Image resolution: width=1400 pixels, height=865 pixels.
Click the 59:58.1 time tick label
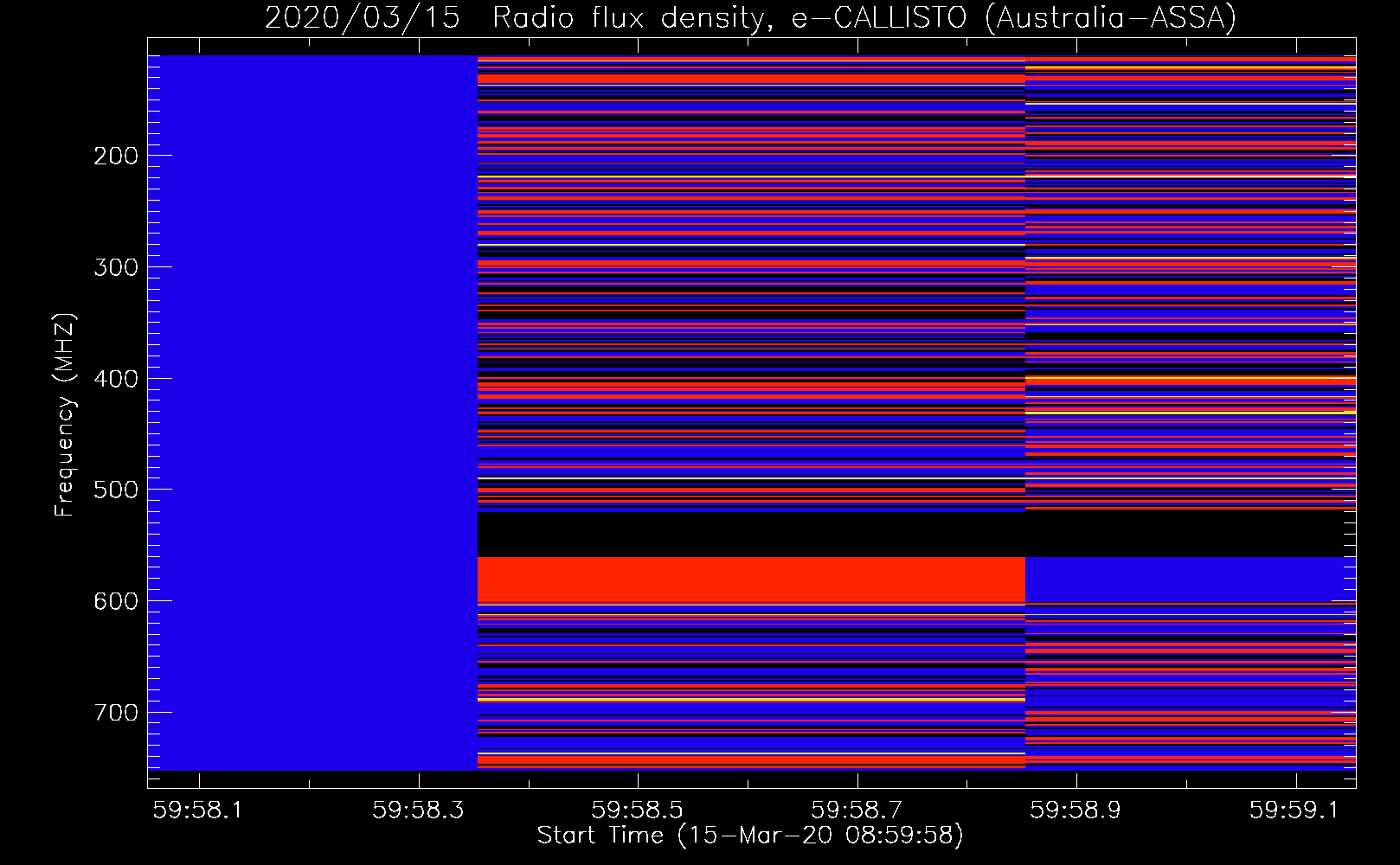[x=198, y=810]
